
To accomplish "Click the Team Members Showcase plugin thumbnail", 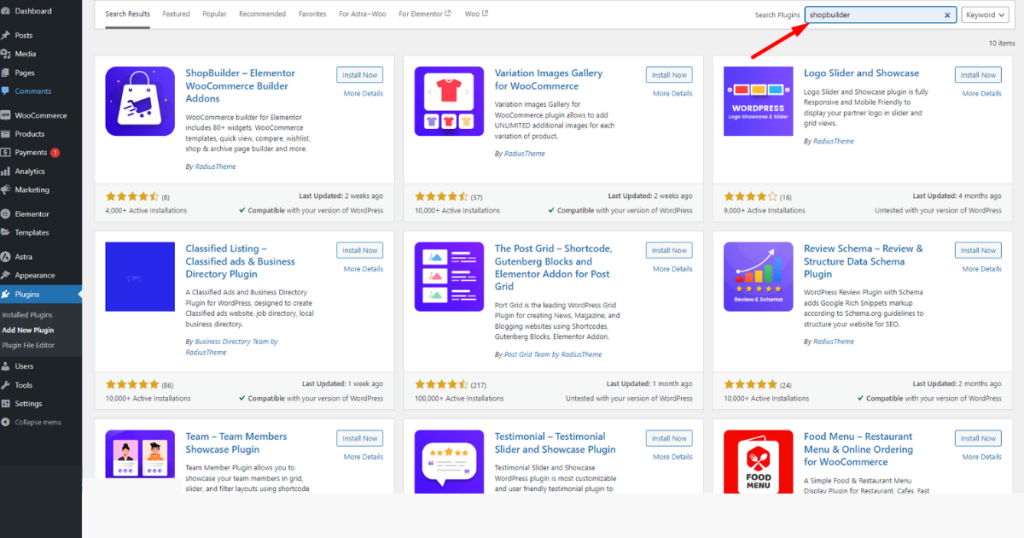I will point(140,462).
